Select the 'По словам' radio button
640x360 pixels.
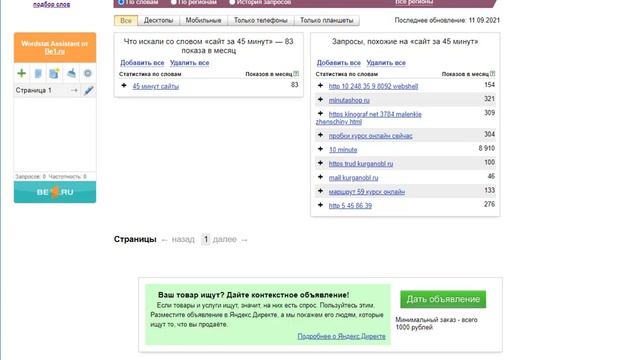pyautogui.click(x=121, y=2)
